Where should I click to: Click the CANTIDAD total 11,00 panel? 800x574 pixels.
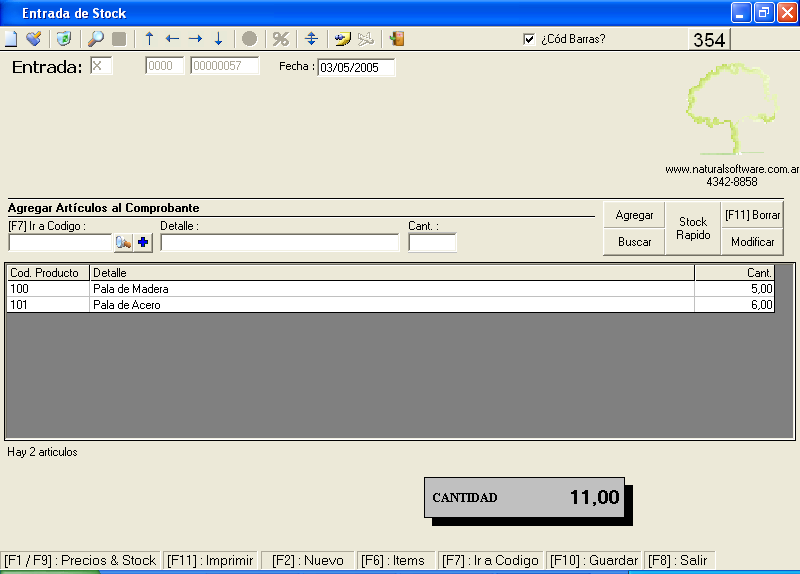[x=524, y=497]
